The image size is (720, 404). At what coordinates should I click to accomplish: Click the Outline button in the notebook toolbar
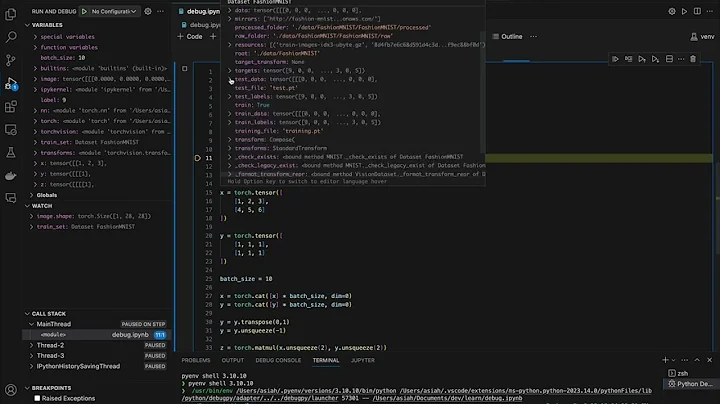(507, 36)
